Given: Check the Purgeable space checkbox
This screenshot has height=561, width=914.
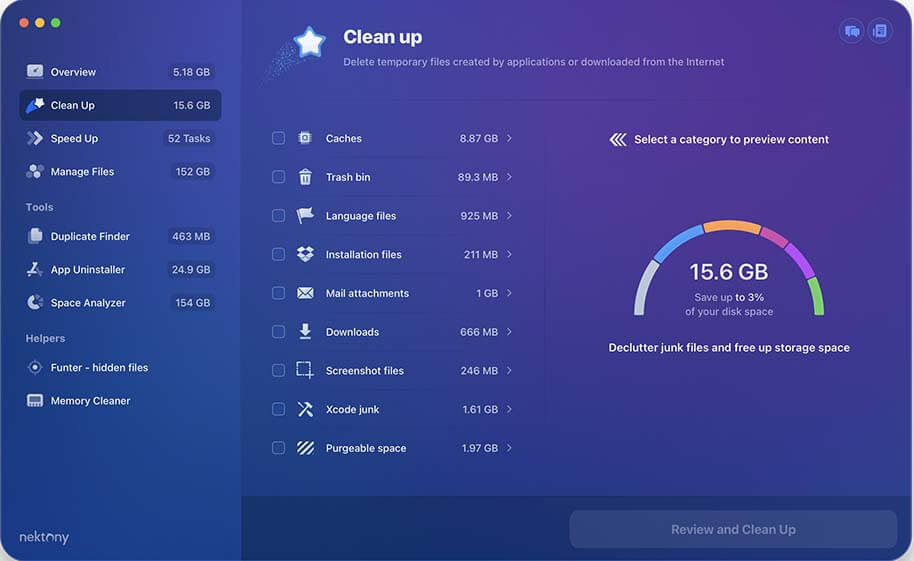Looking at the screenshot, I should [279, 448].
